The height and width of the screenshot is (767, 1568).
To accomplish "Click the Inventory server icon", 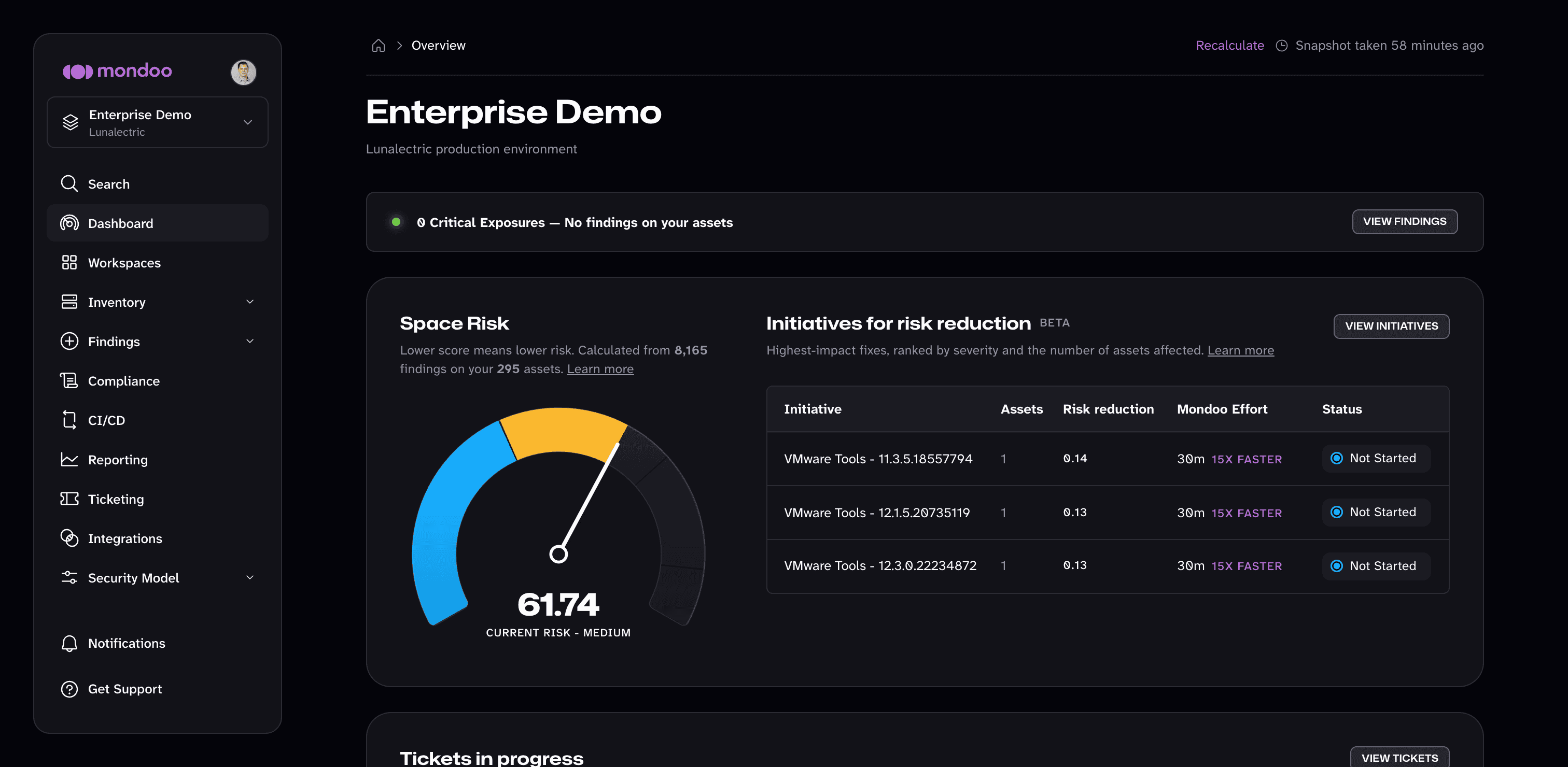I will pyautogui.click(x=69, y=302).
